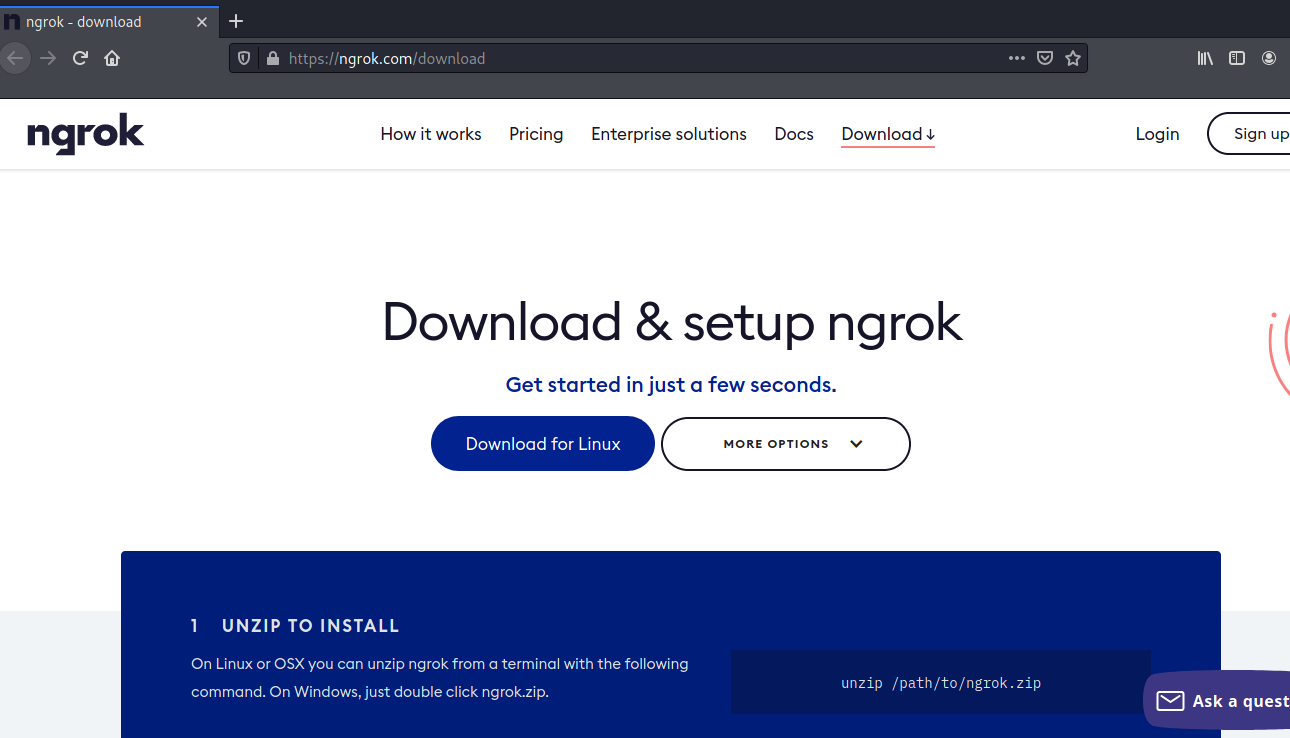Click Download for Linux
Screen dimensions: 1290x738
click(x=542, y=443)
